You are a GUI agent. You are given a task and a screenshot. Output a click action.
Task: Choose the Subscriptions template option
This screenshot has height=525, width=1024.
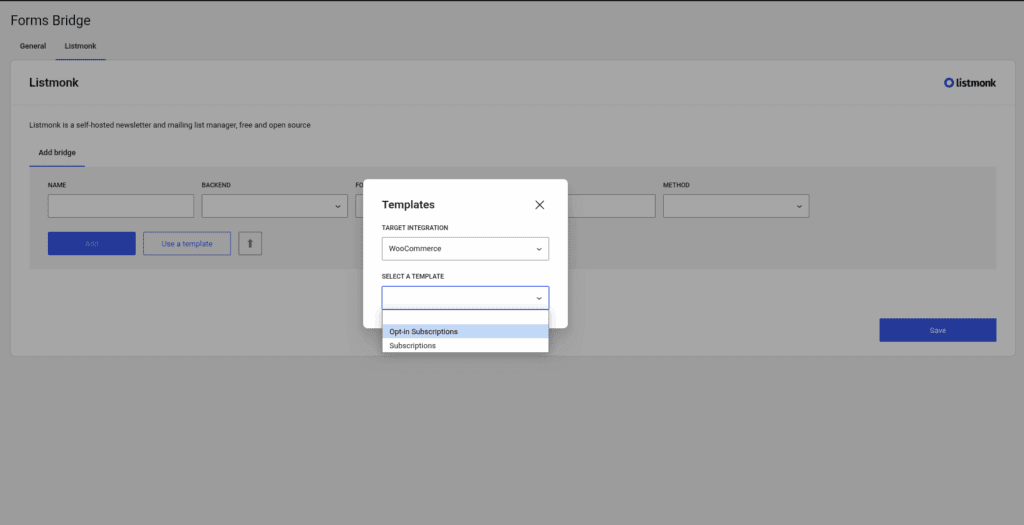coord(465,345)
